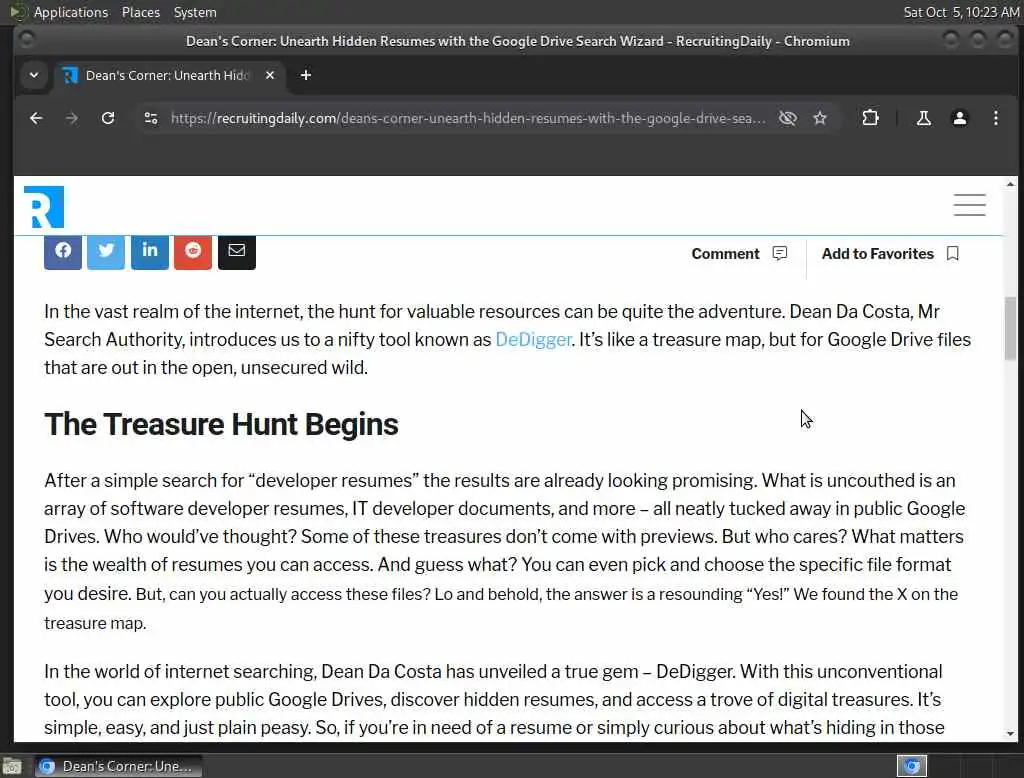Screen dimensions: 1024x778
Task: Reload the current page
Action: [x=108, y=118]
